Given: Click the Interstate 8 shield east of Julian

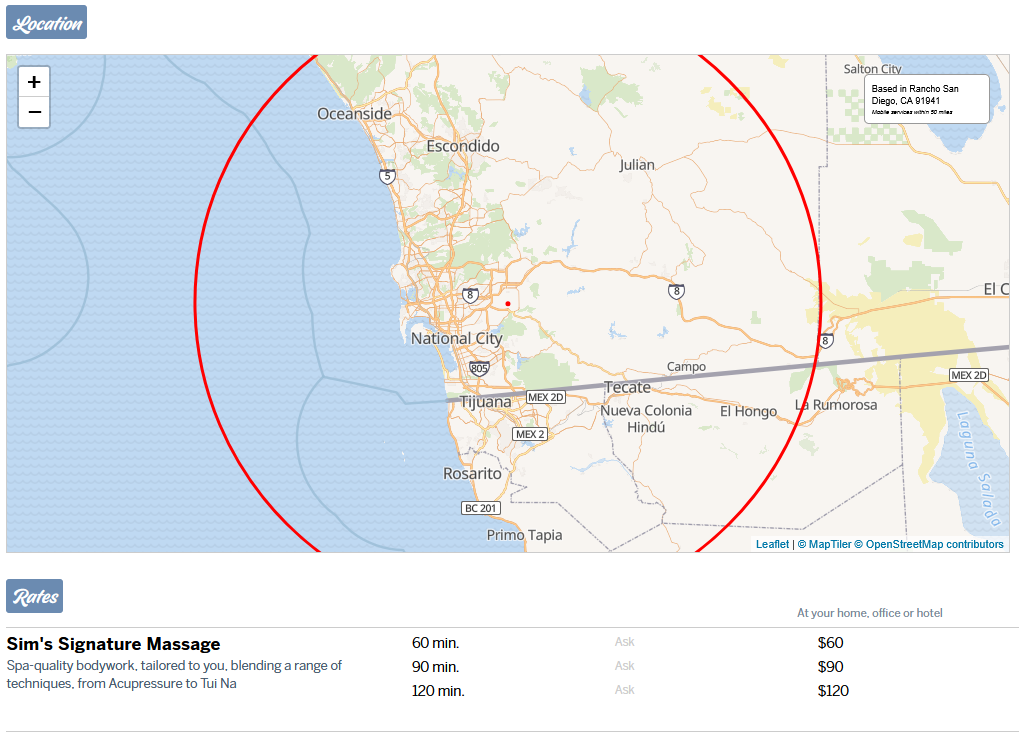Looking at the screenshot, I should (677, 291).
